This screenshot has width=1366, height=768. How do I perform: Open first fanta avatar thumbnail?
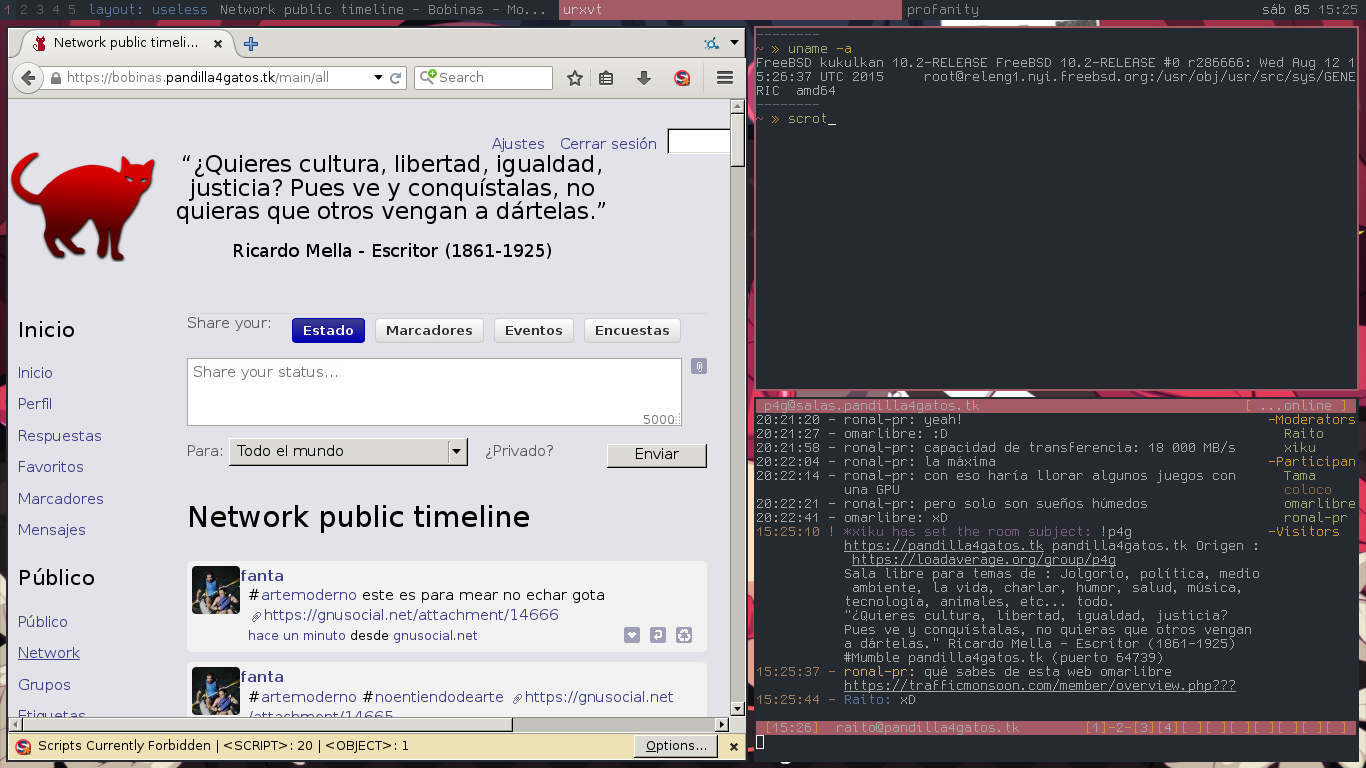pyautogui.click(x=216, y=590)
